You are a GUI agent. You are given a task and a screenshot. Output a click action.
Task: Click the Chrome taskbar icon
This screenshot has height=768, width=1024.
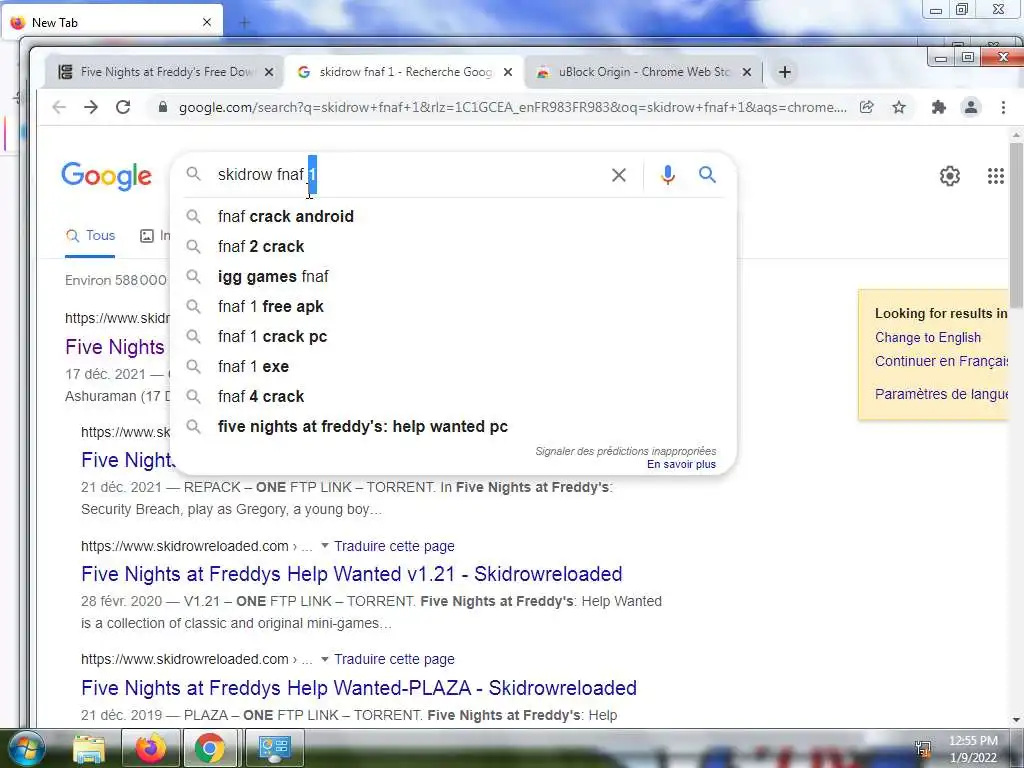point(210,748)
